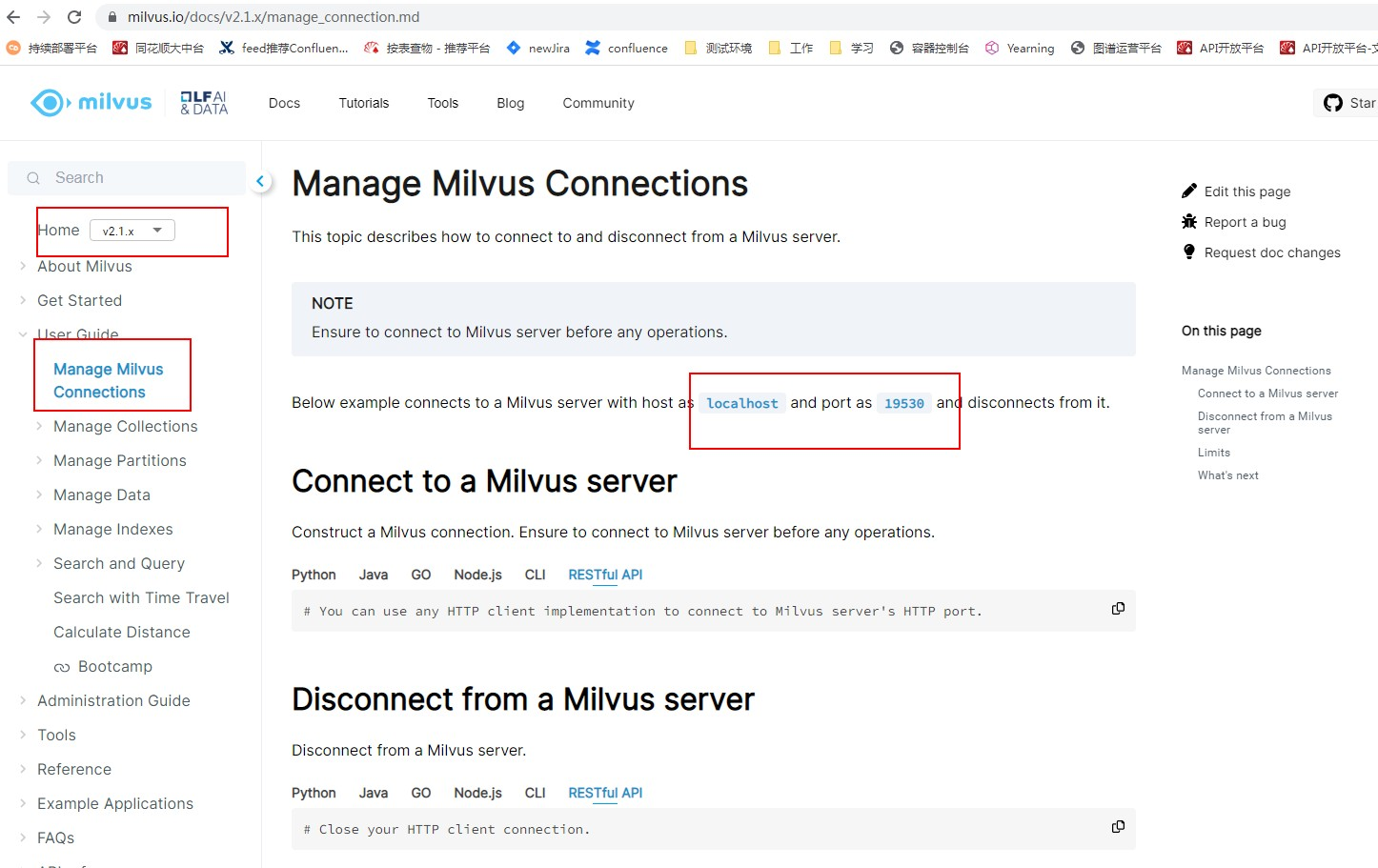Open Manage Collections in the sidebar

click(125, 426)
